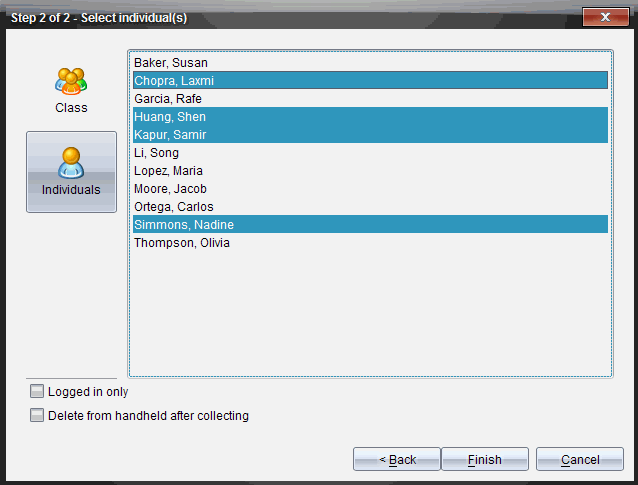This screenshot has height=485, width=638.
Task: Cancel the select individuals dialog
Action: [580, 459]
